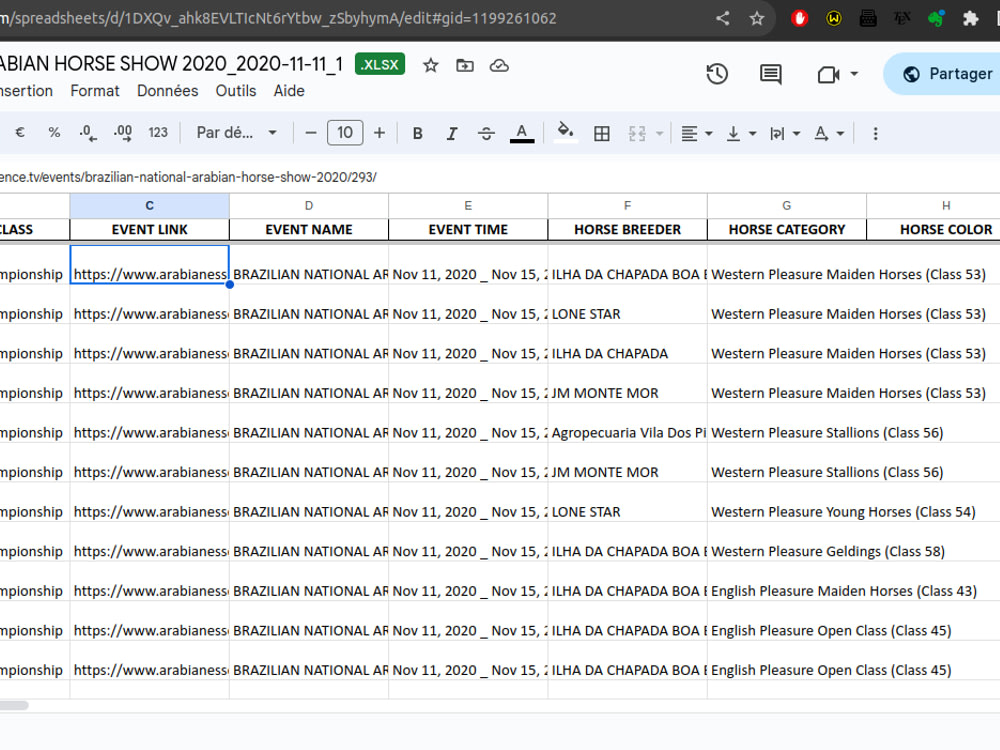Open the Données menu
Image resolution: width=1000 pixels, height=750 pixels.
coord(167,91)
